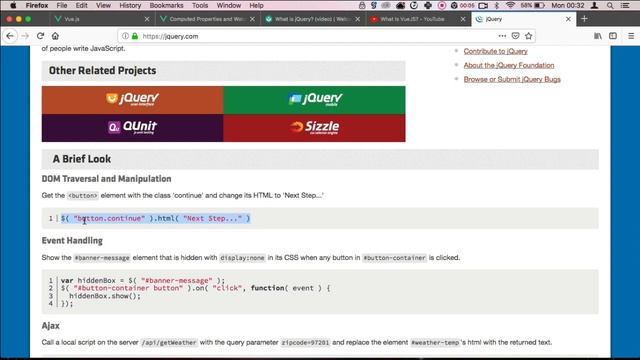Open Browse or Submit jQuery Bugs link
The height and width of the screenshot is (360, 640).
coord(512,79)
